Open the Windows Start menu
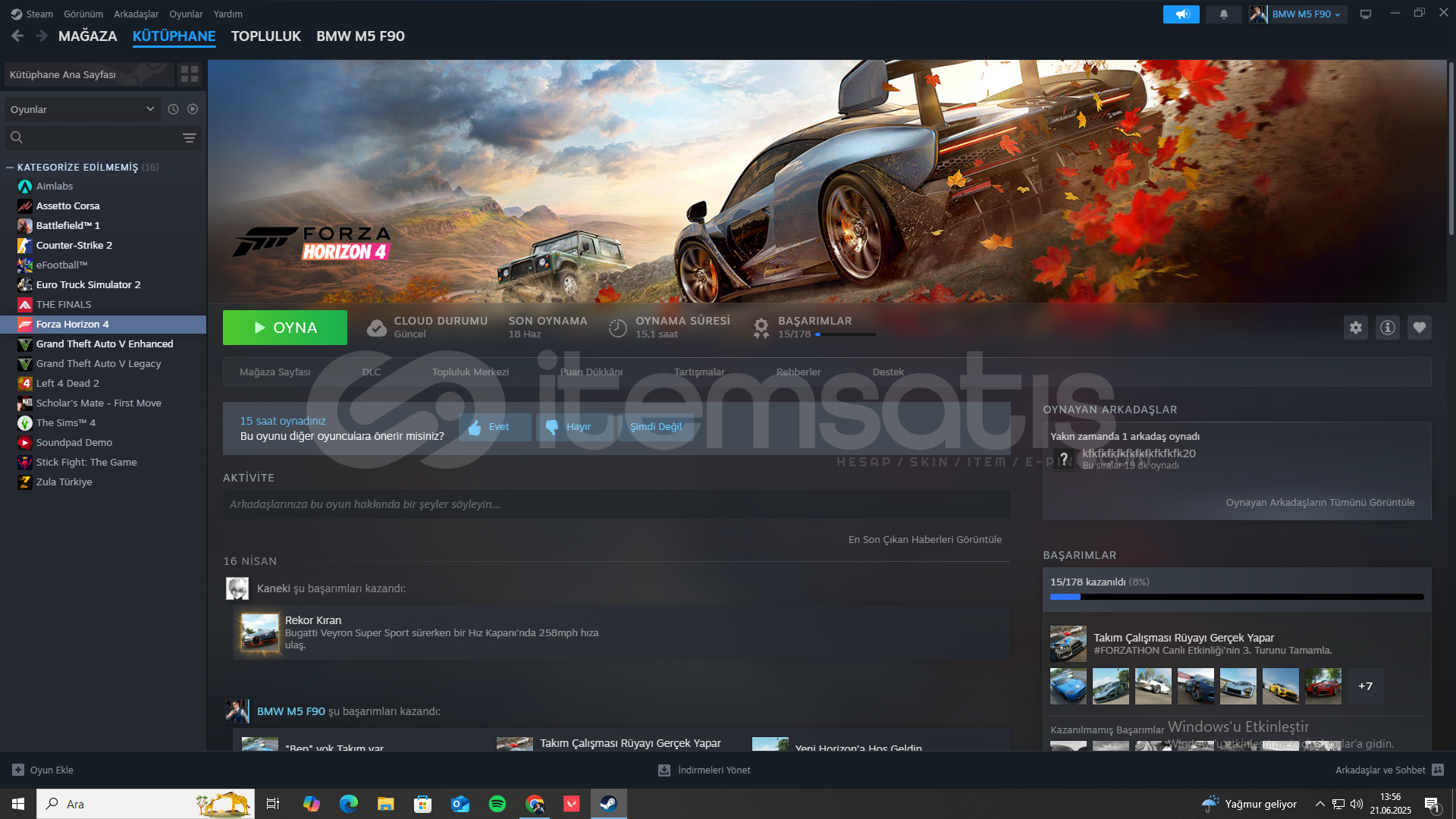This screenshot has width=1456, height=819. point(18,804)
